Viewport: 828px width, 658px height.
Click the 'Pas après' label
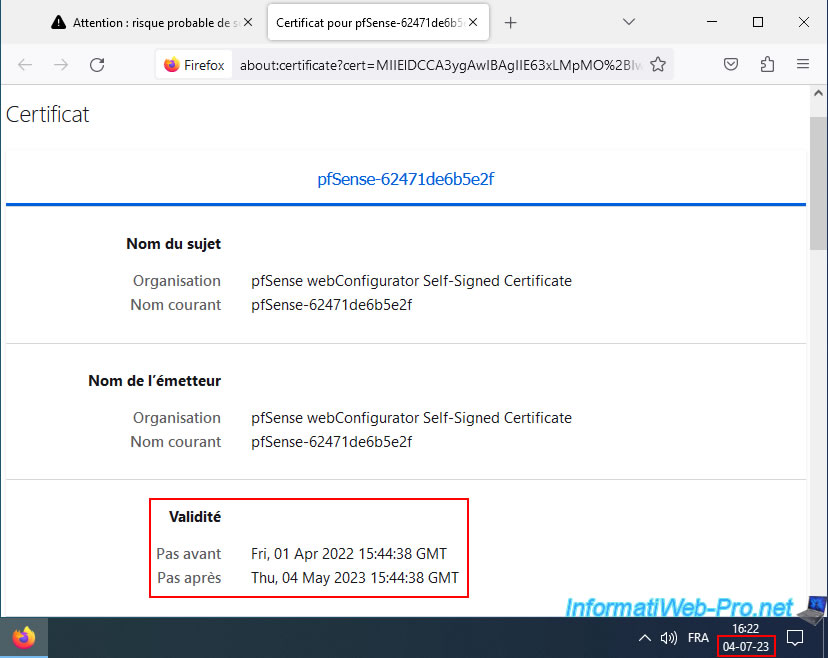click(189, 578)
